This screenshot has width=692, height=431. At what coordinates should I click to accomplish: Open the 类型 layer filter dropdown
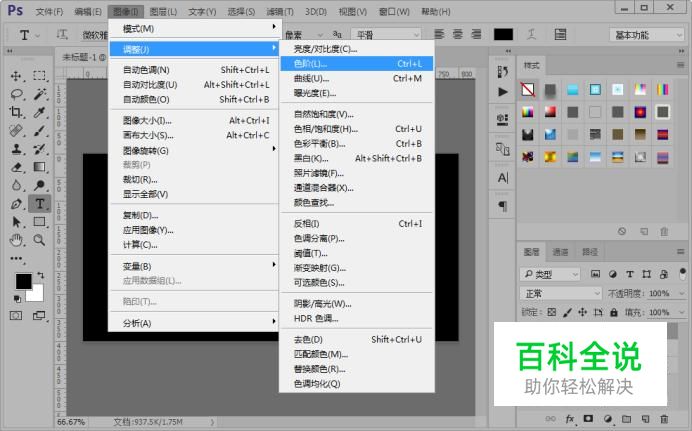point(550,274)
